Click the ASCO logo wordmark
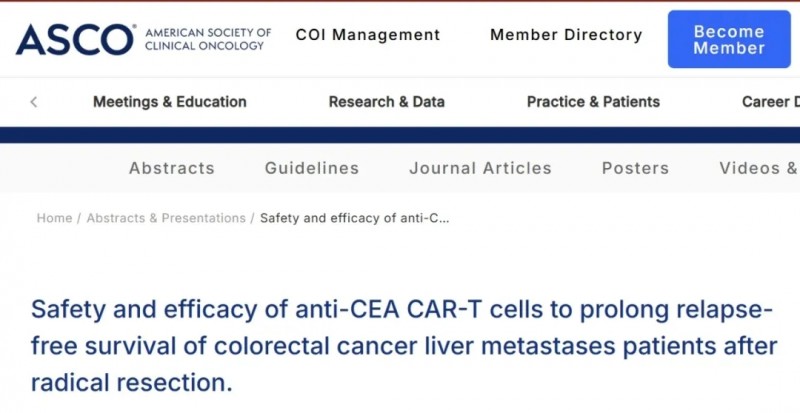Screen dimensions: 800x413 (x=74, y=38)
